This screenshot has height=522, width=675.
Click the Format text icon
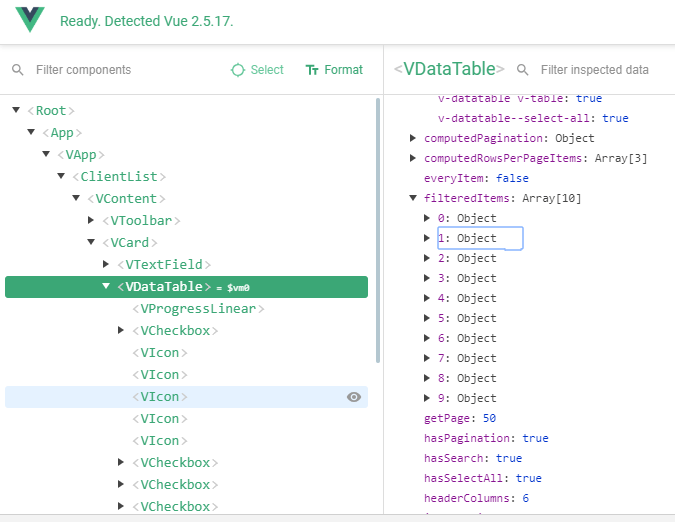click(x=312, y=70)
